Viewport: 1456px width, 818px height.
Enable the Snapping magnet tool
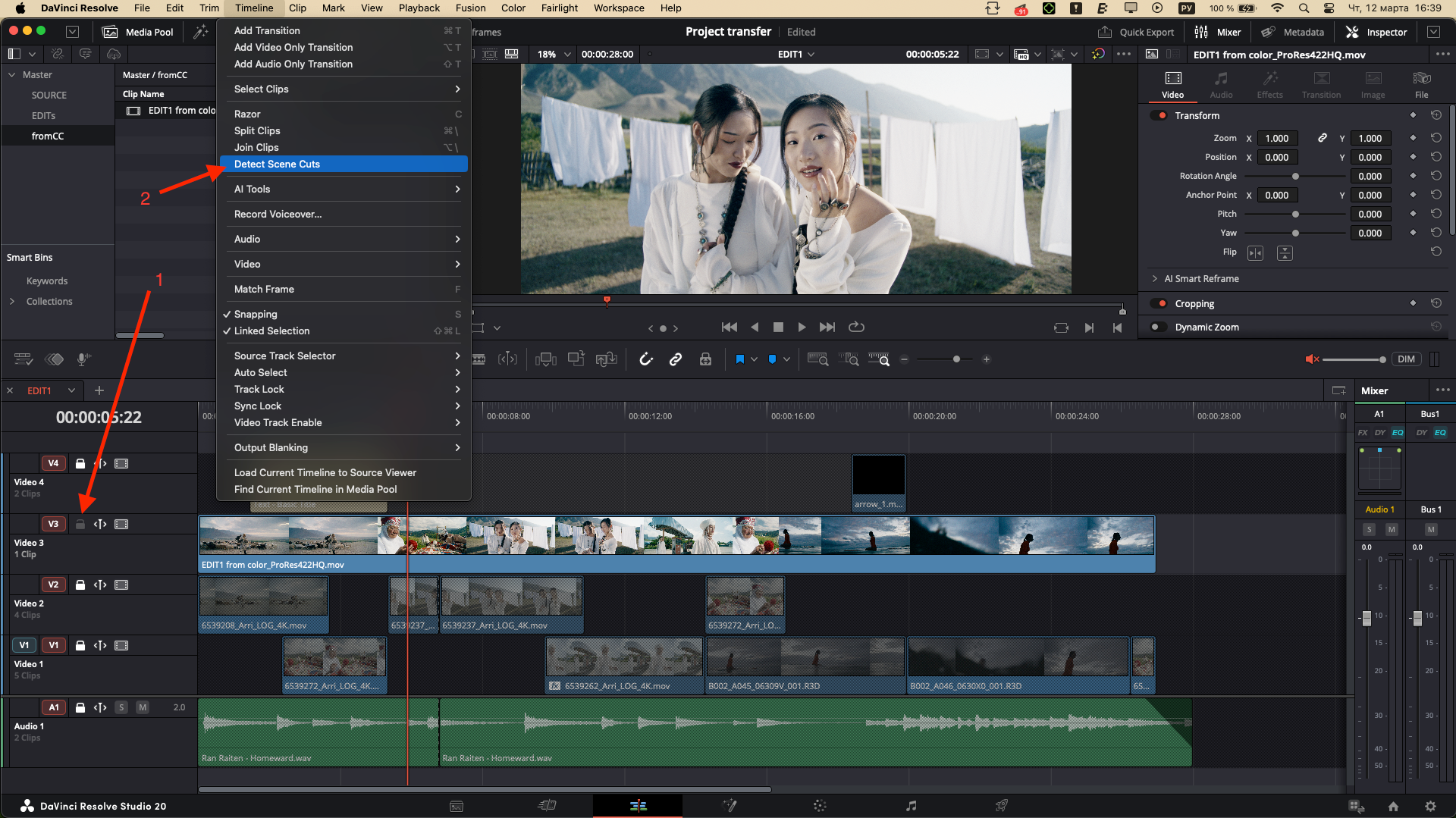(646, 359)
